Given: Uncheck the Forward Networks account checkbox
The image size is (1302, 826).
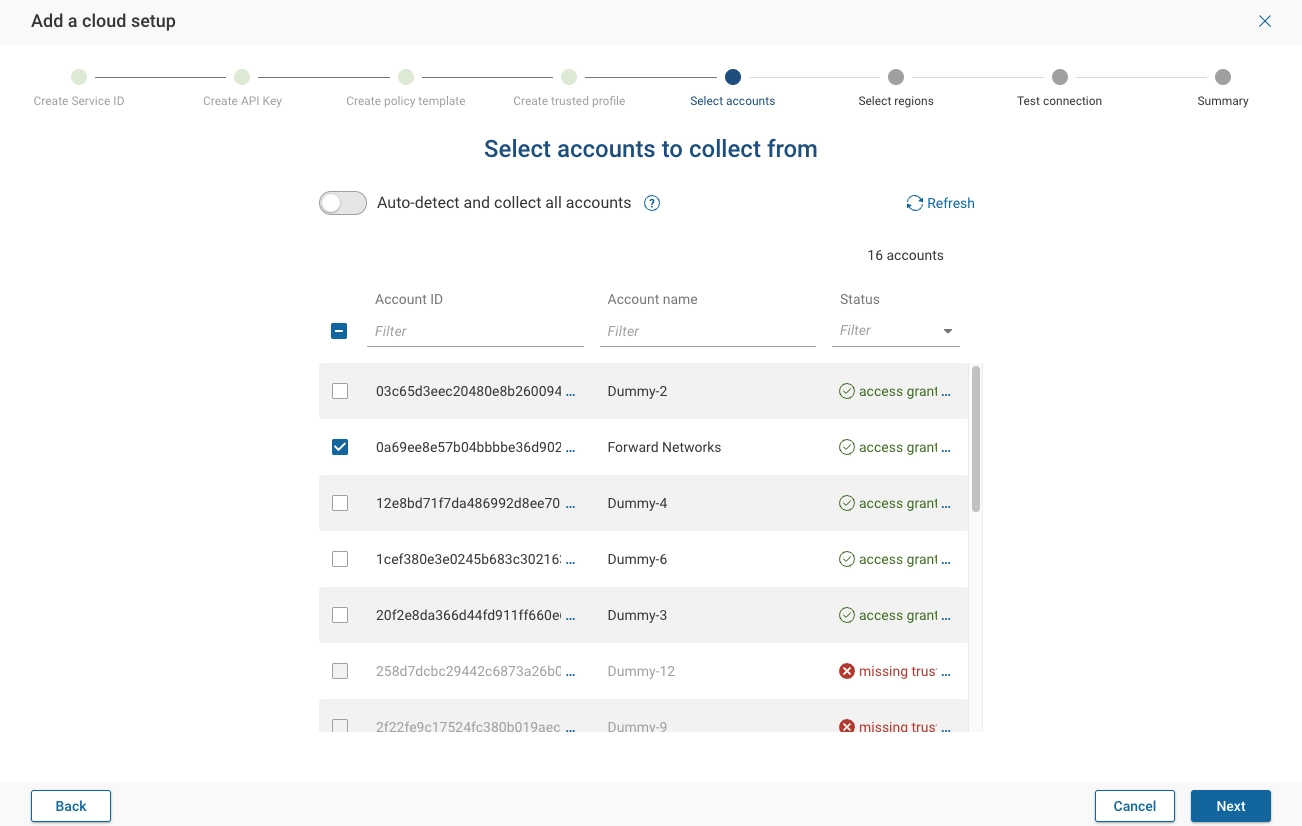Looking at the screenshot, I should (340, 447).
